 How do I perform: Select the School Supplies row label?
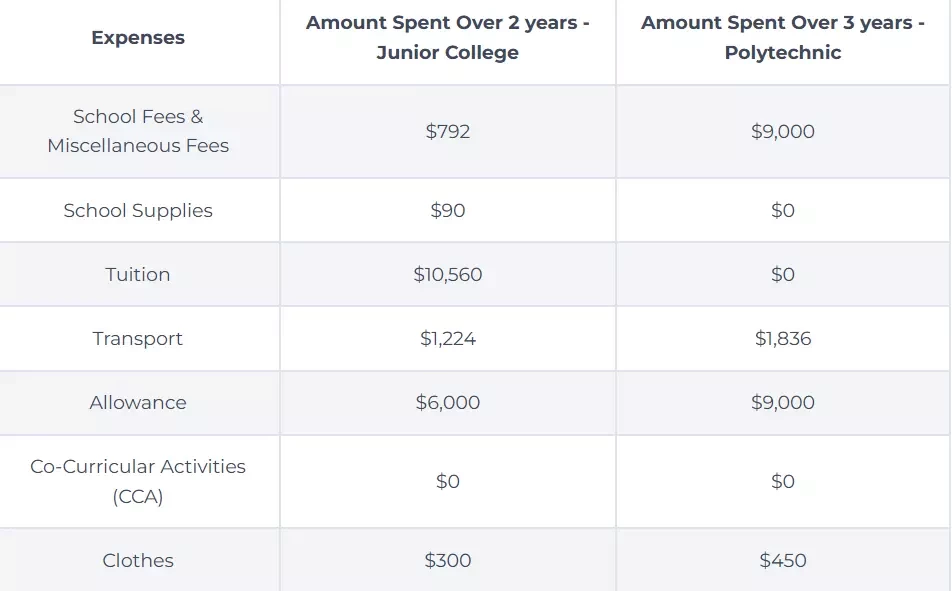(138, 210)
